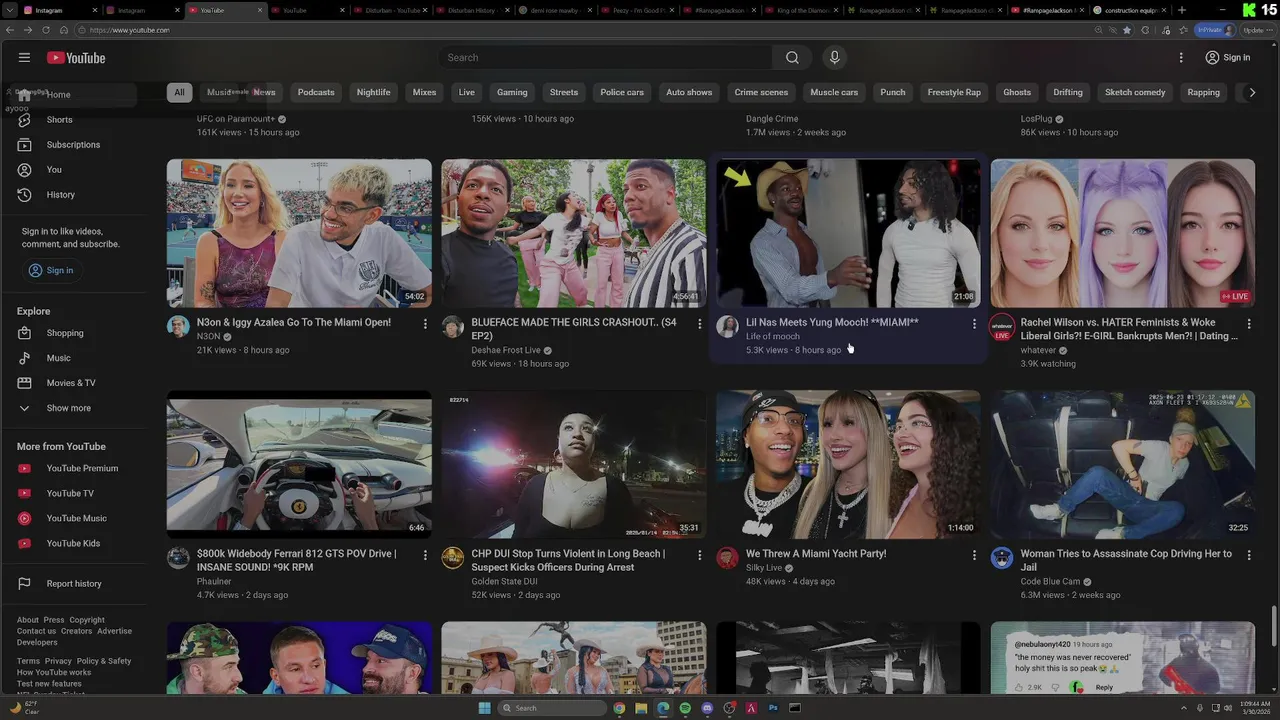Open options for Woman Tries to Assassinate video
Viewport: 1280px width, 720px height.
(1248, 555)
